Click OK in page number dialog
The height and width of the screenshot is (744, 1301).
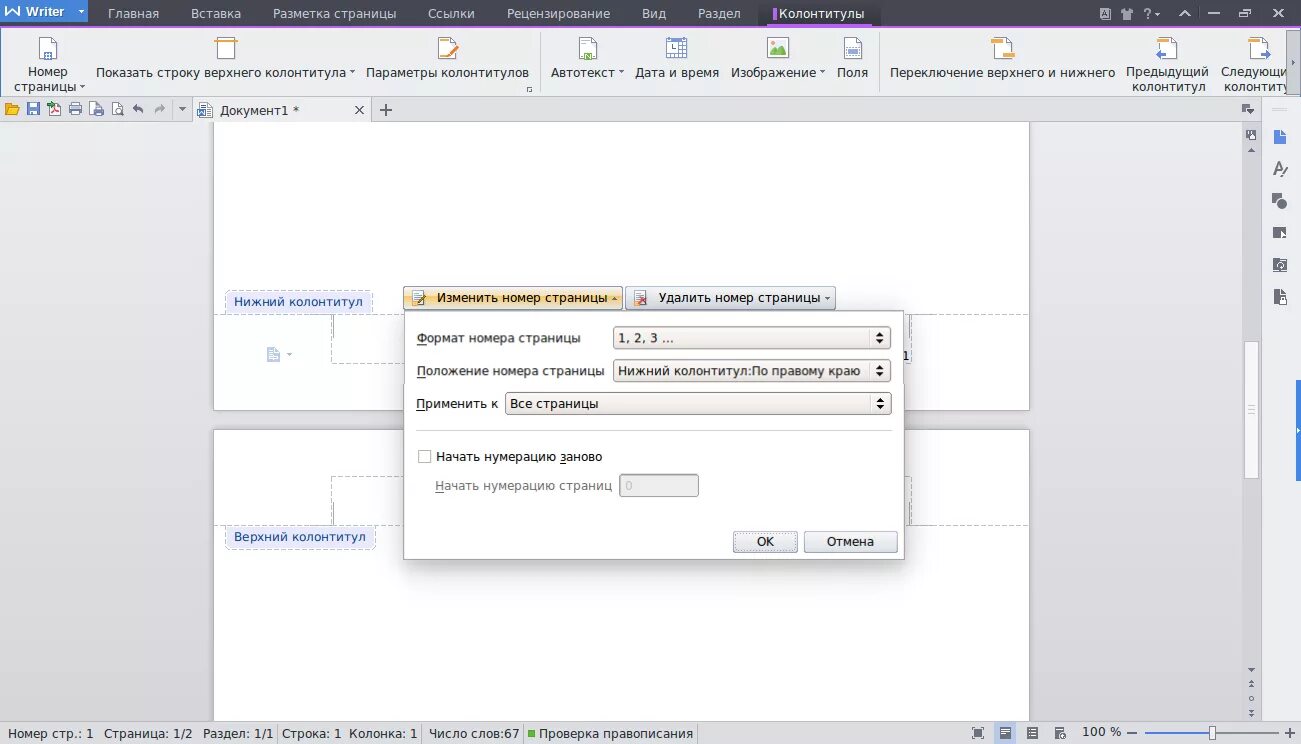[x=765, y=541]
